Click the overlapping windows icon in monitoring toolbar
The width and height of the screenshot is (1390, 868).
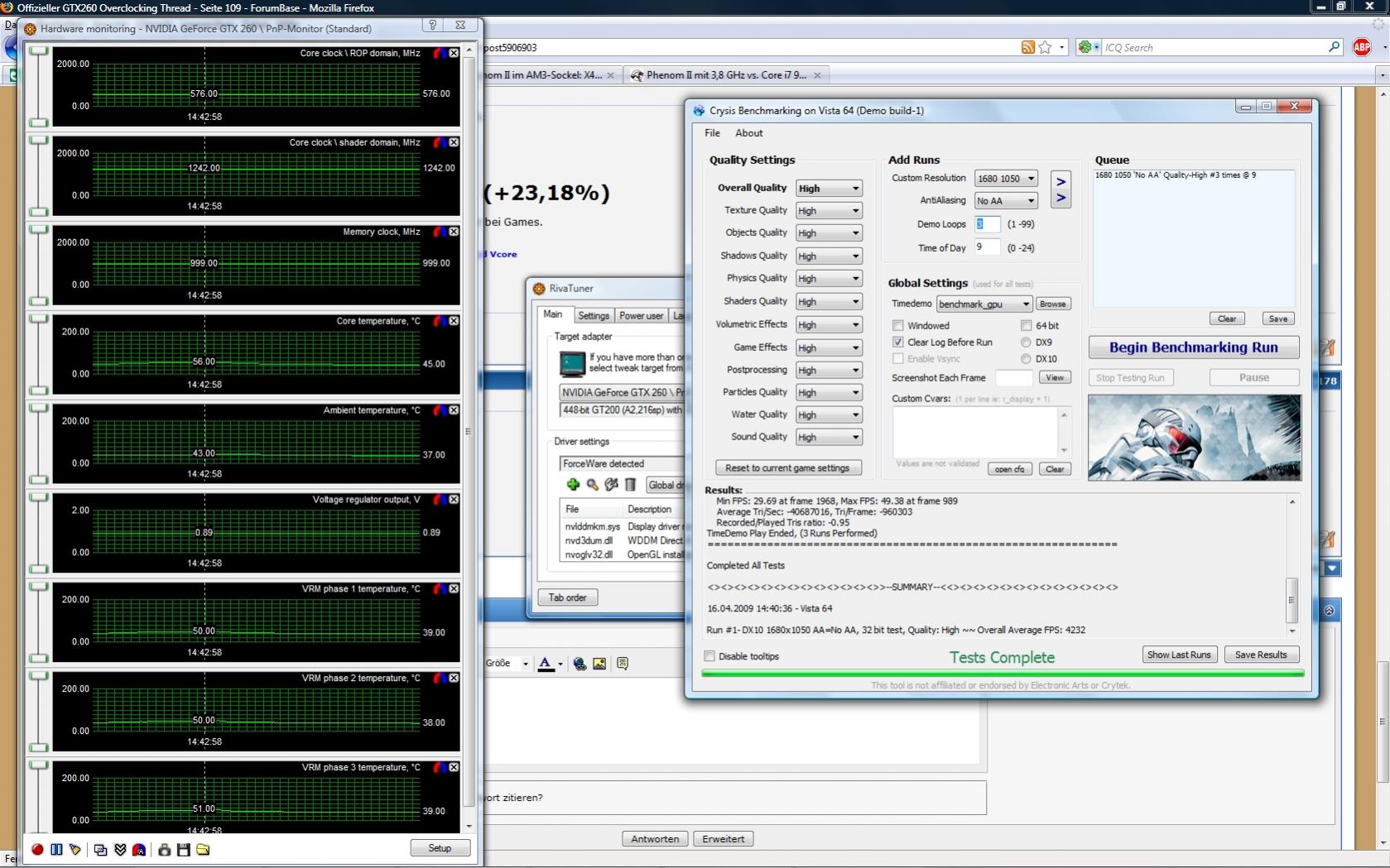point(101,850)
